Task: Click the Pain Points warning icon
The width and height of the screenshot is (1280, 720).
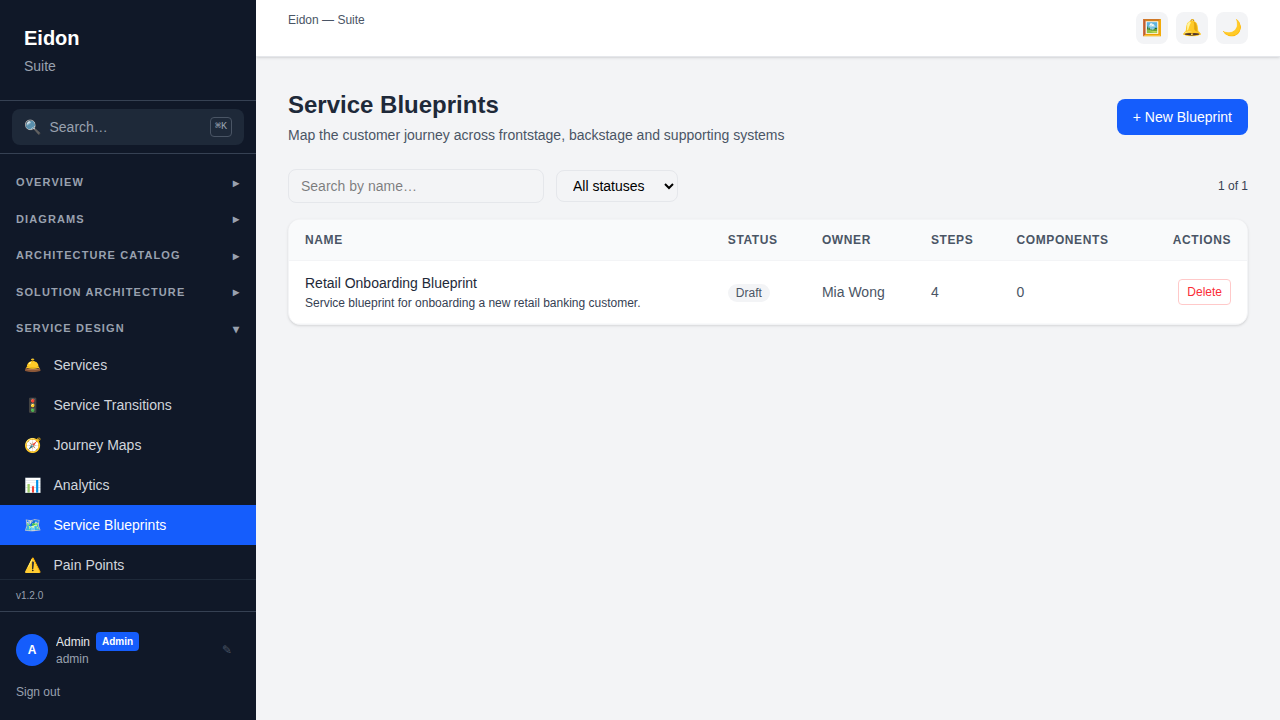Action: click(x=33, y=565)
